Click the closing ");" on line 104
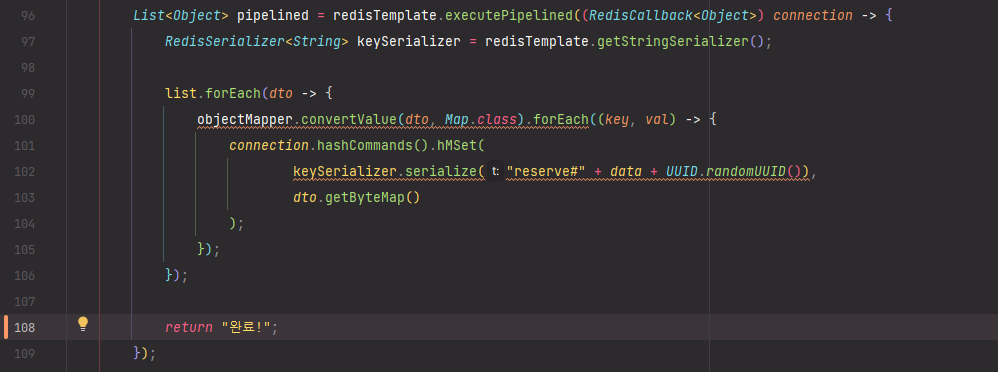 (237, 224)
